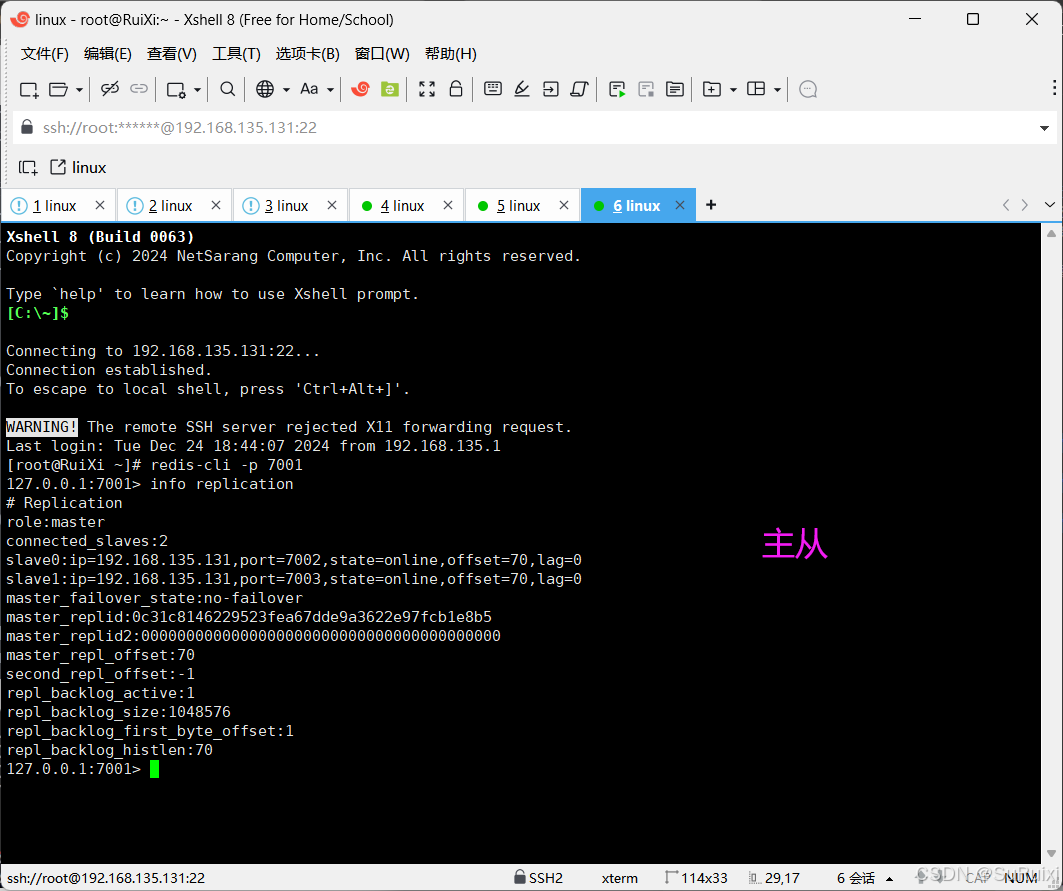The image size is (1063, 891).
Task: Click the tab layout arrangement icon
Action: click(756, 89)
